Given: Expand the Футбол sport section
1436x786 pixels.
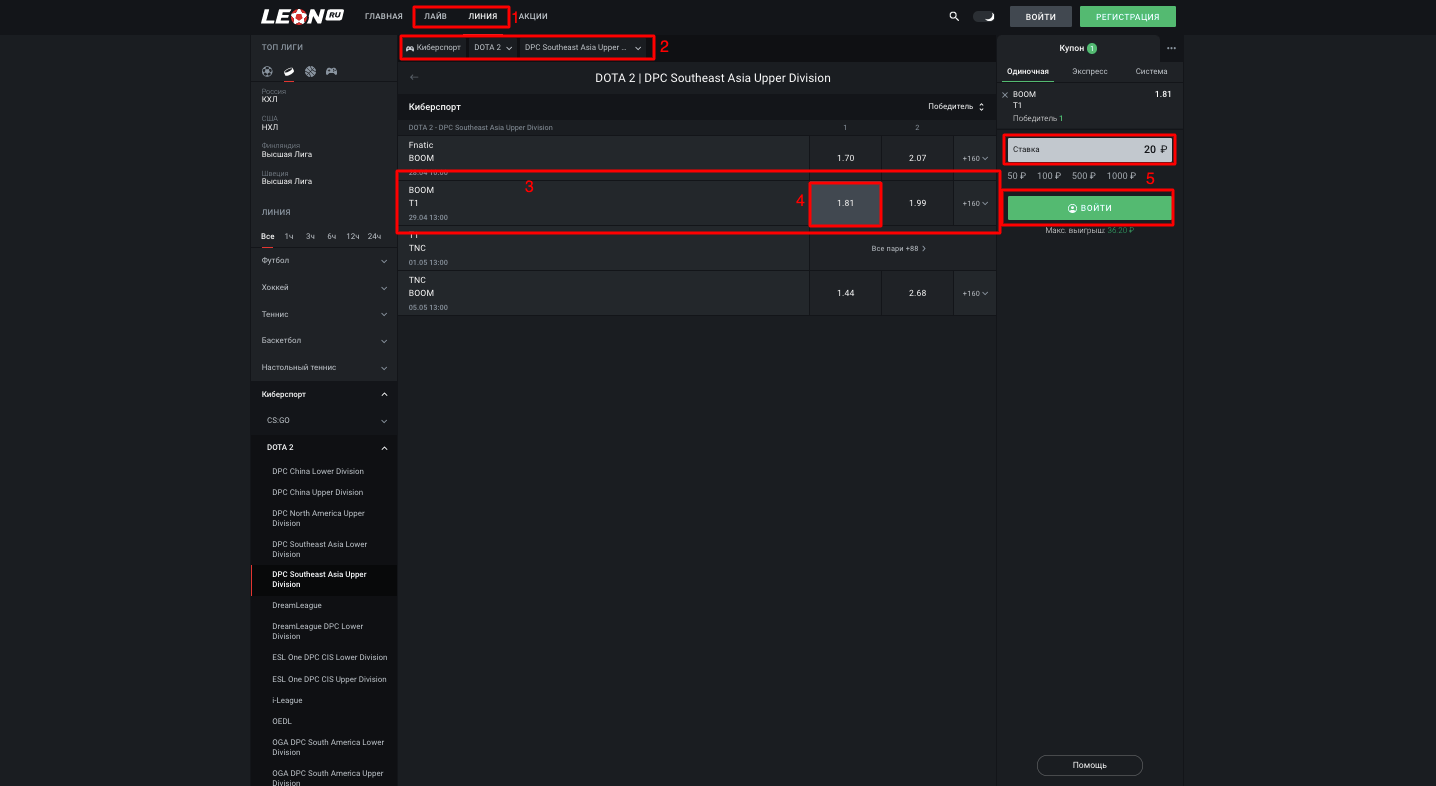Looking at the screenshot, I should pyautogui.click(x=324, y=260).
